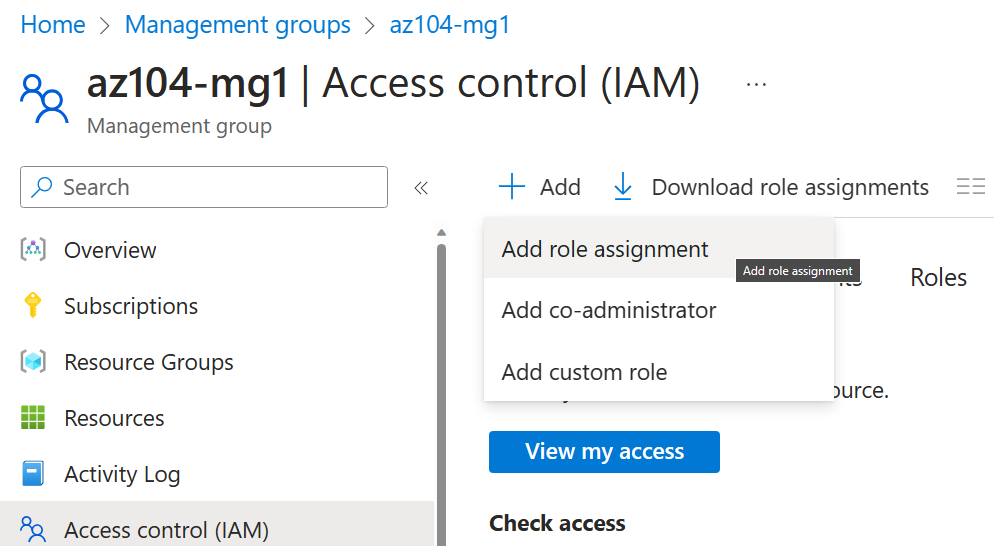
Task: Select Add custom role option
Action: point(584,372)
